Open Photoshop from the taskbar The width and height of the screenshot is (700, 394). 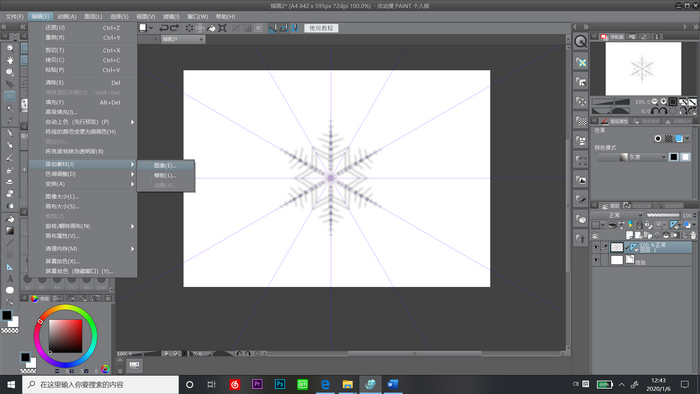click(x=280, y=384)
